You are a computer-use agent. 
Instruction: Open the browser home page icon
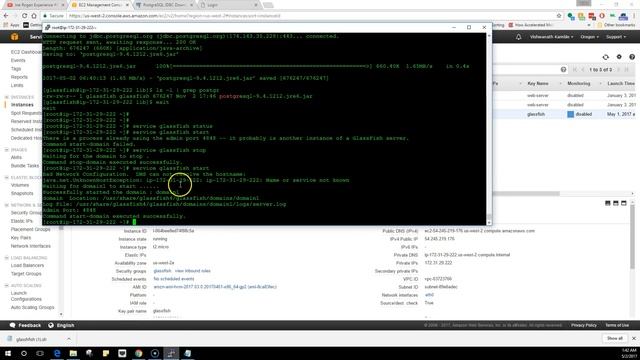[x=34, y=16]
